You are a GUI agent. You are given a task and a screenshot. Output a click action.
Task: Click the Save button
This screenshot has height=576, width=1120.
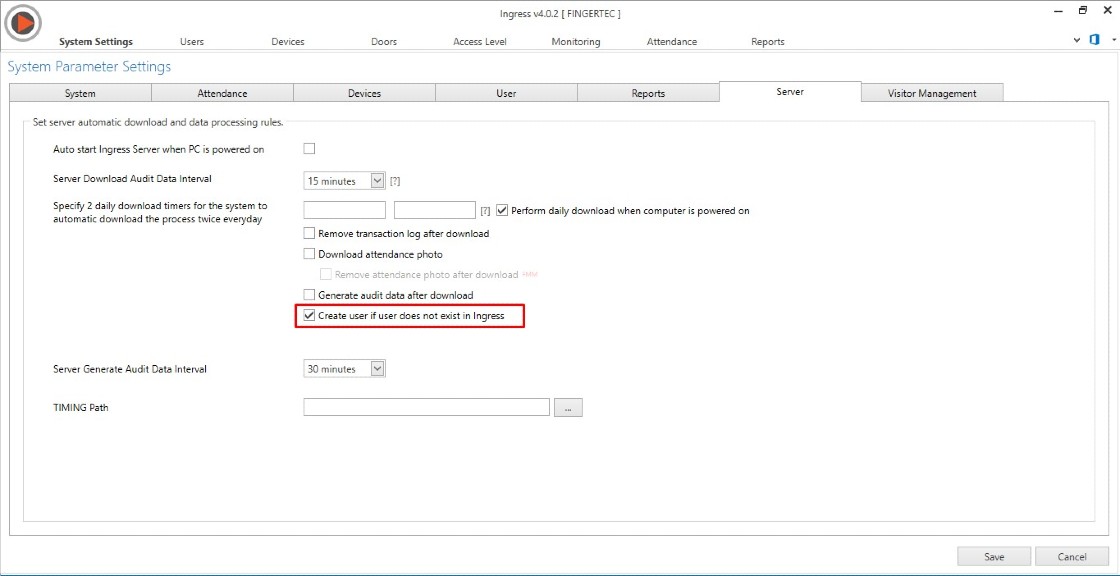[994, 557]
